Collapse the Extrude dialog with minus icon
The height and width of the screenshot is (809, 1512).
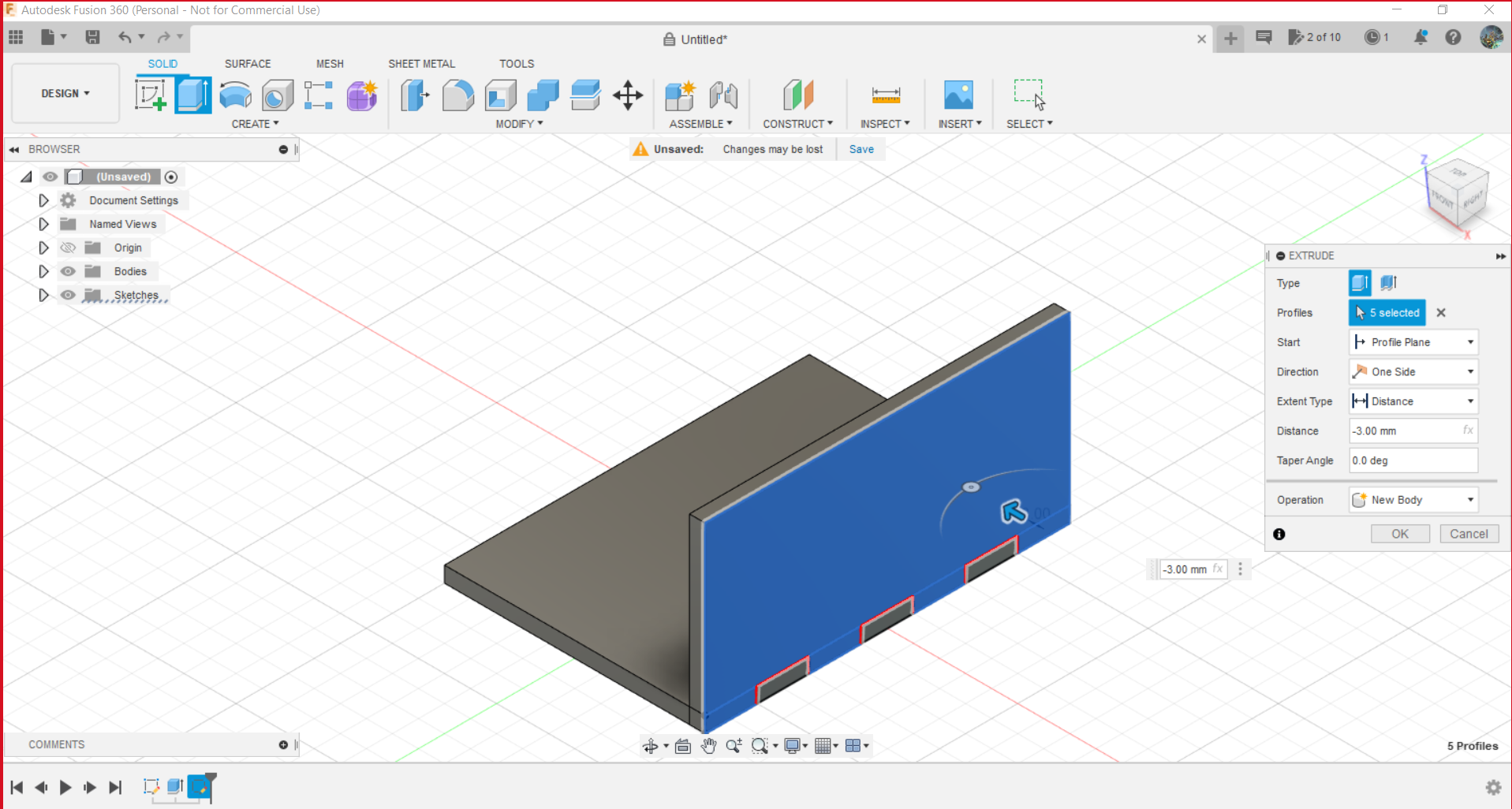pos(1281,255)
